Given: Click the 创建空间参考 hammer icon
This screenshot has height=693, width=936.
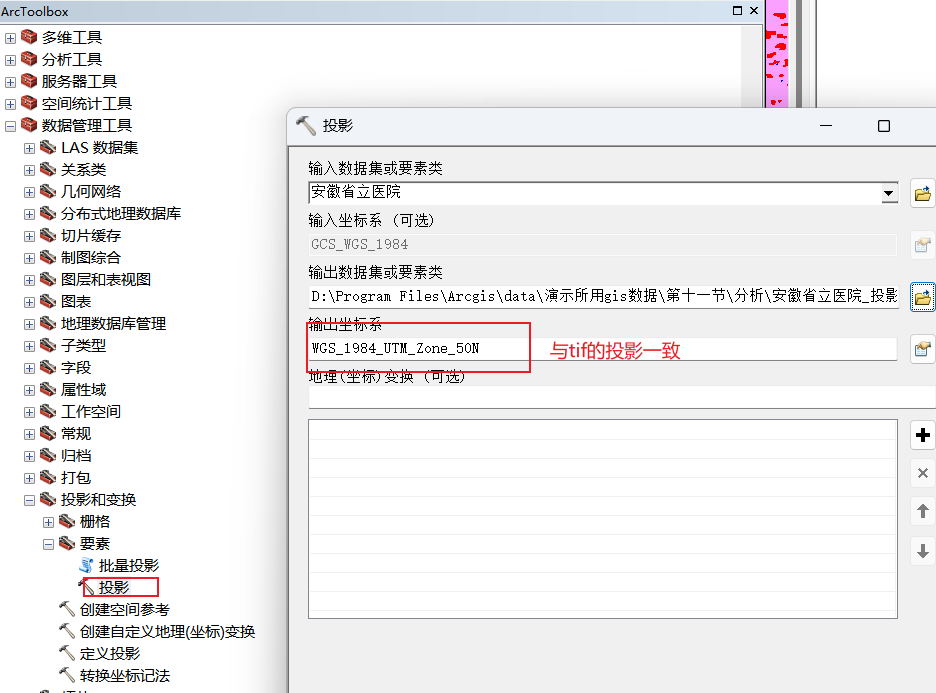Looking at the screenshot, I should (x=67, y=609).
